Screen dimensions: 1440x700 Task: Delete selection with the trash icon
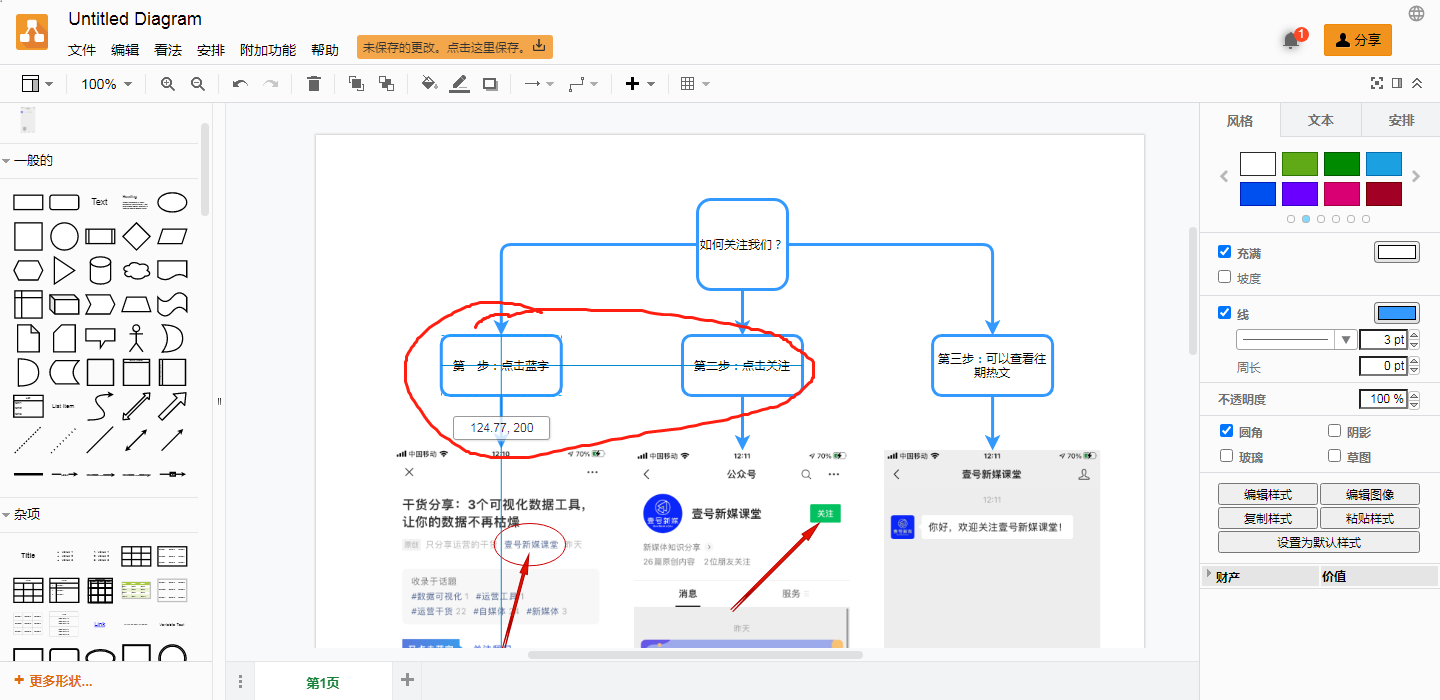[314, 84]
